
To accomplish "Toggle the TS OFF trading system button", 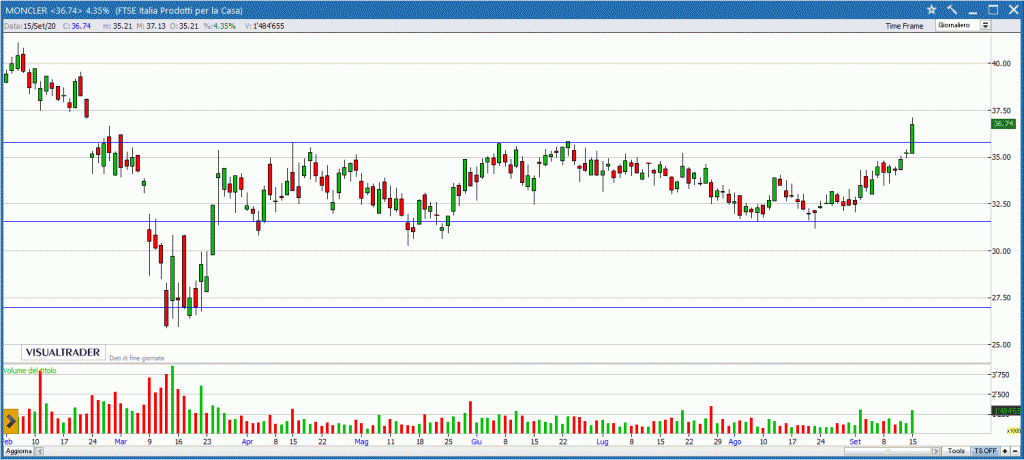I will [985, 451].
